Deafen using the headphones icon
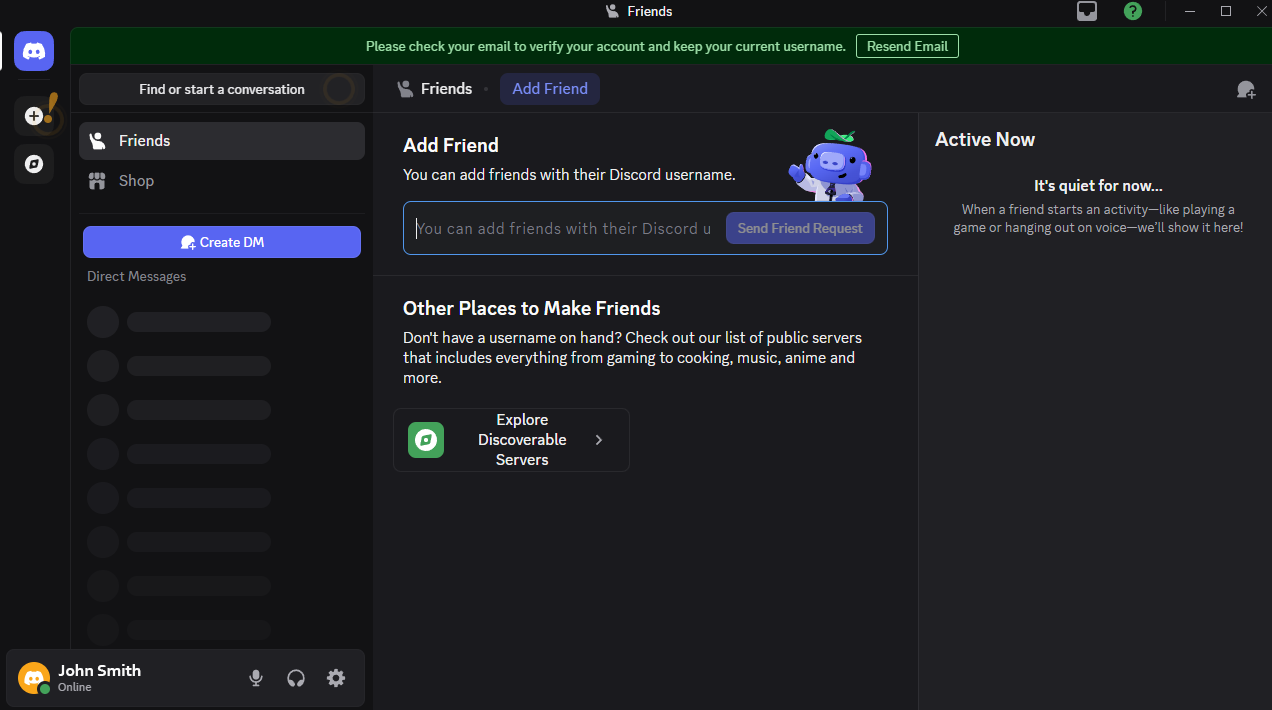This screenshot has height=710, width=1272. [x=296, y=678]
